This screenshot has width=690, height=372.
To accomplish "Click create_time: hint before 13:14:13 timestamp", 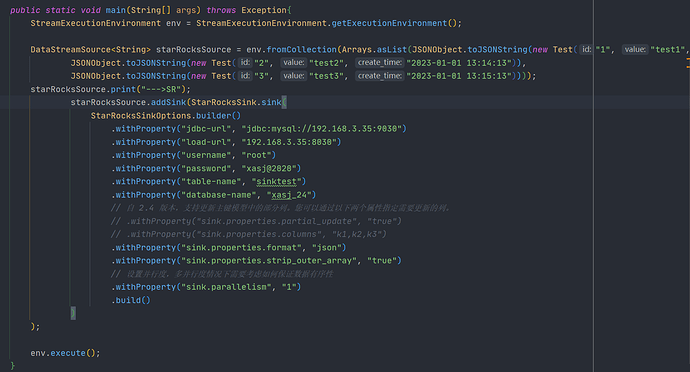I will tap(379, 63).
